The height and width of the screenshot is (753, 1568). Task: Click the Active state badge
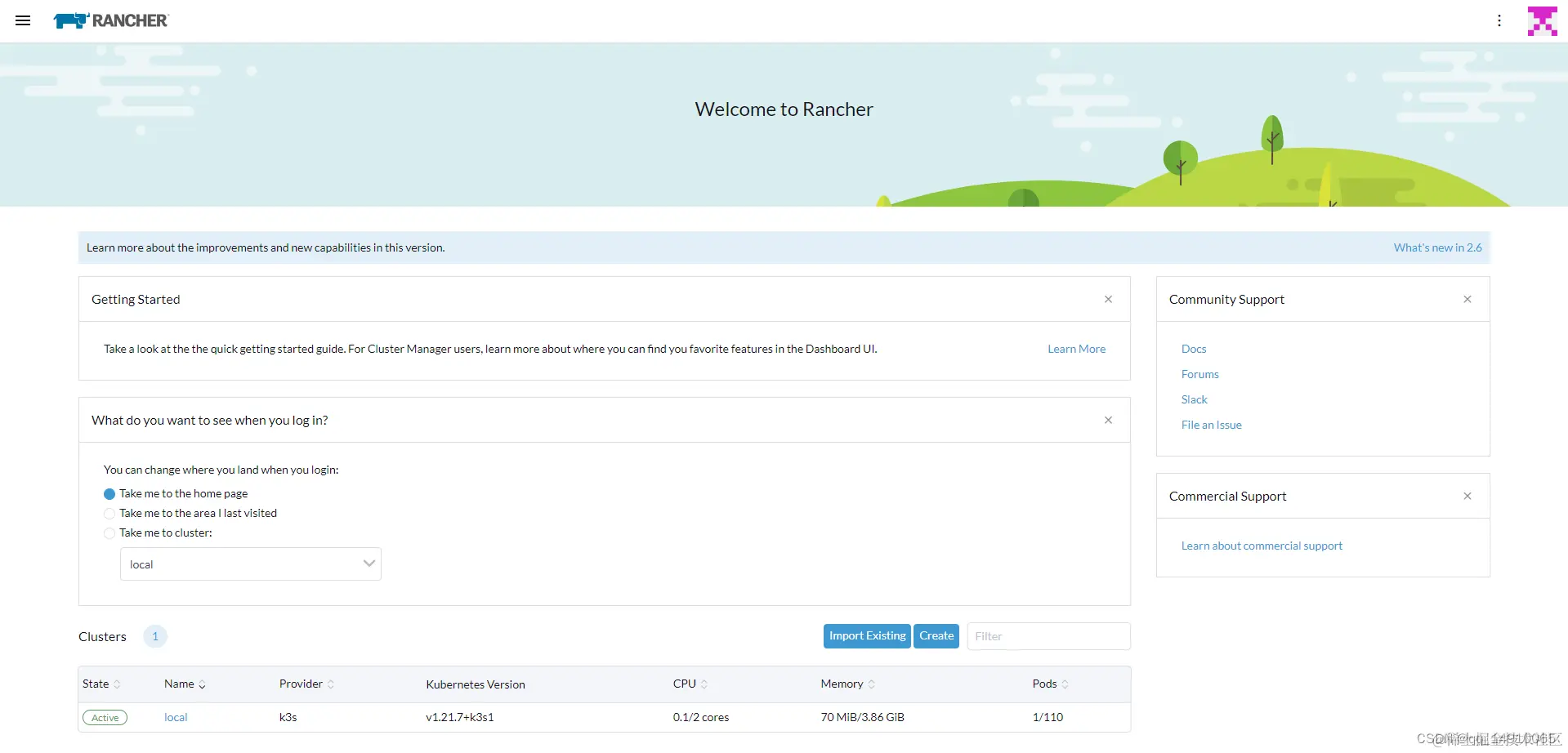105,718
